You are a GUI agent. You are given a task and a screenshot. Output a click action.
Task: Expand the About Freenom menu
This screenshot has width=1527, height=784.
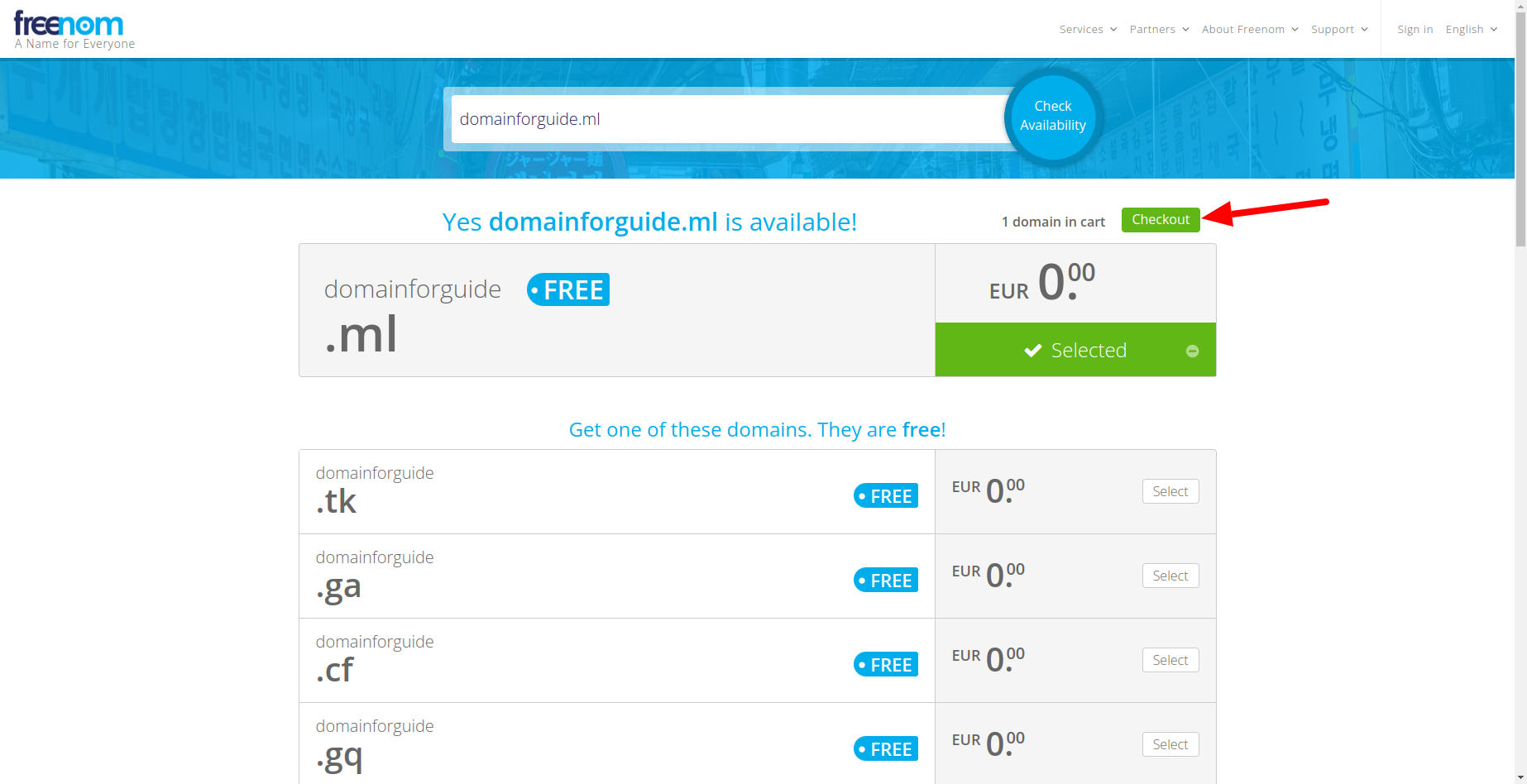coord(1250,29)
